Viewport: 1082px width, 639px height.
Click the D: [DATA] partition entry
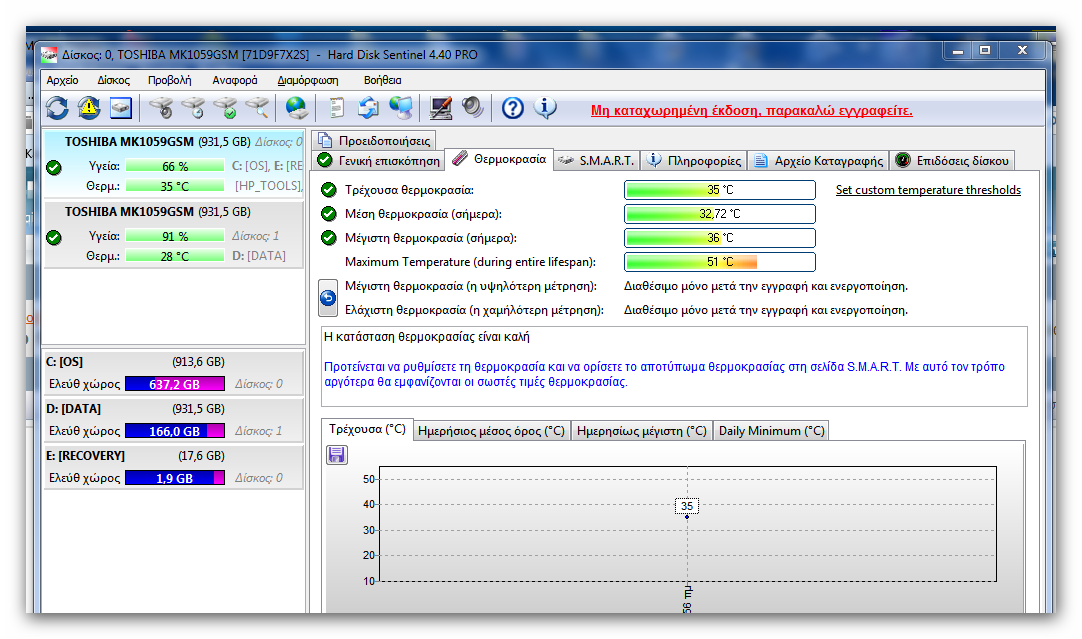174,420
